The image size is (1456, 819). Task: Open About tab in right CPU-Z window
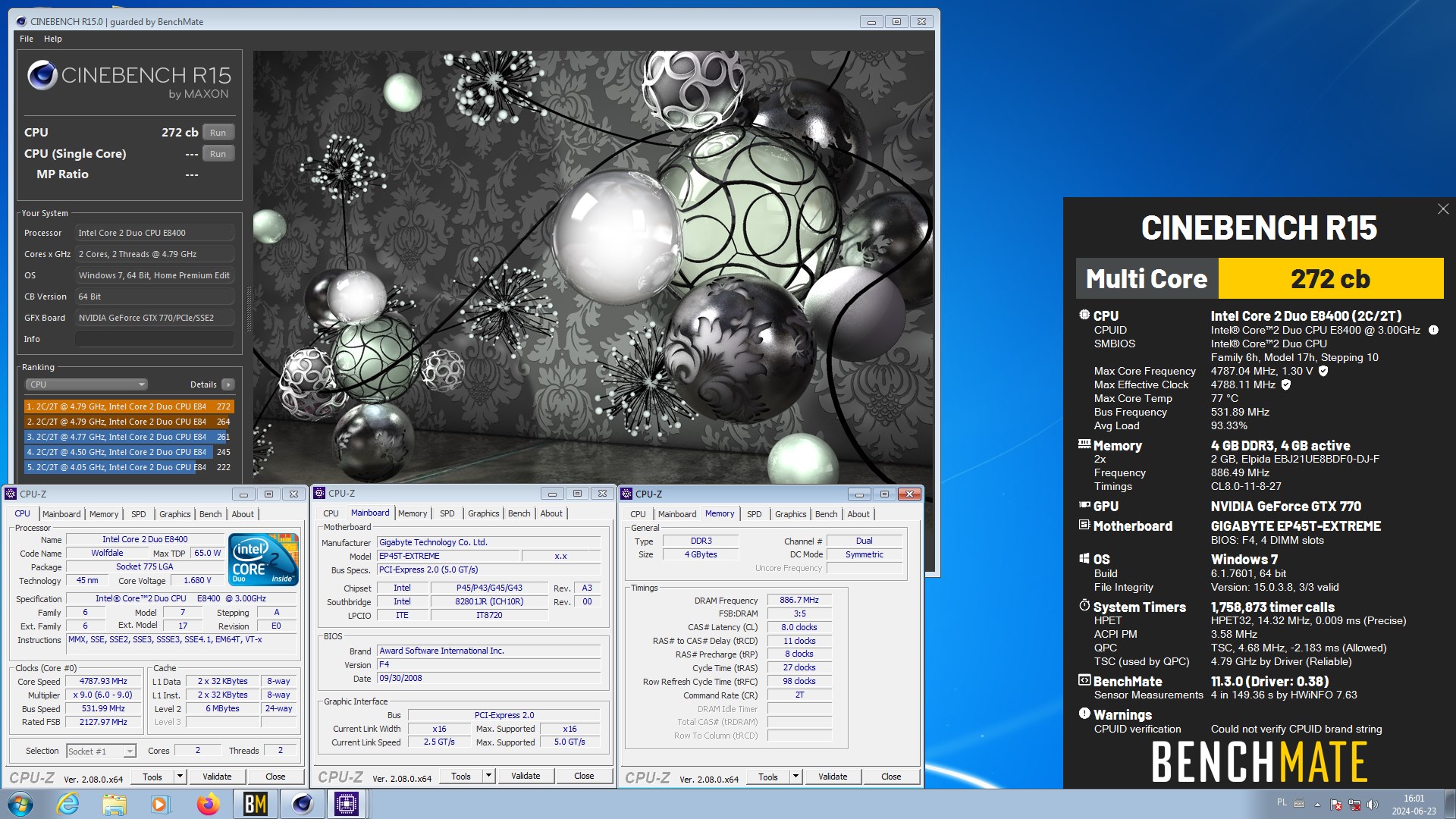click(x=858, y=514)
